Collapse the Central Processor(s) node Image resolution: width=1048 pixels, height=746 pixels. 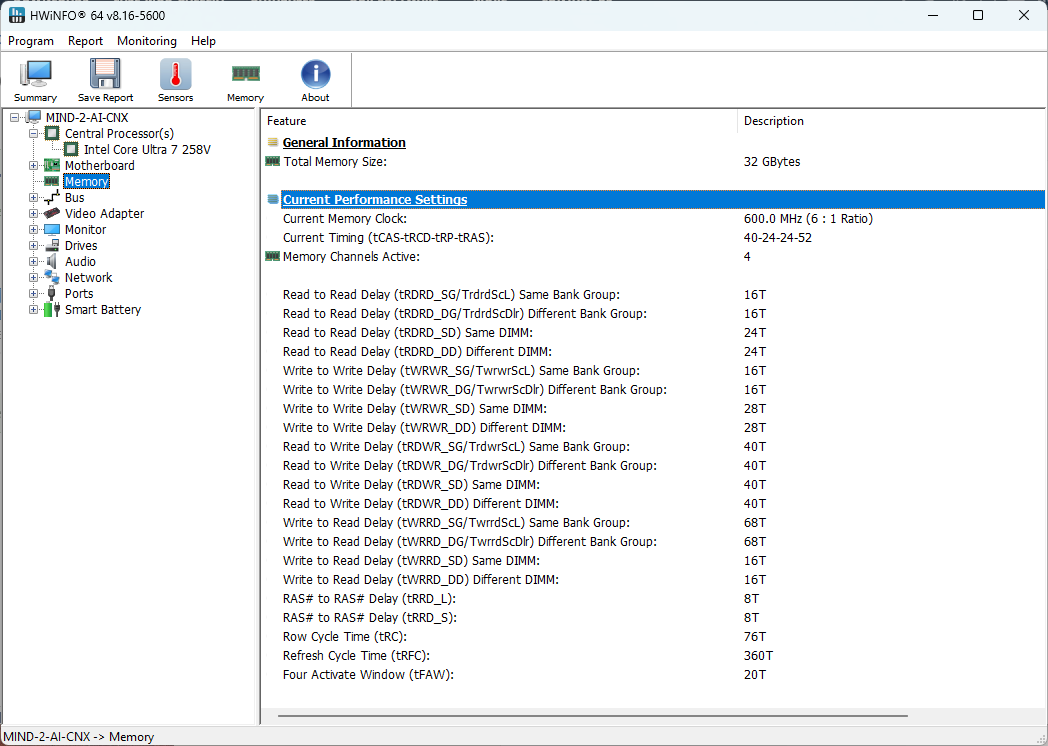(x=33, y=134)
